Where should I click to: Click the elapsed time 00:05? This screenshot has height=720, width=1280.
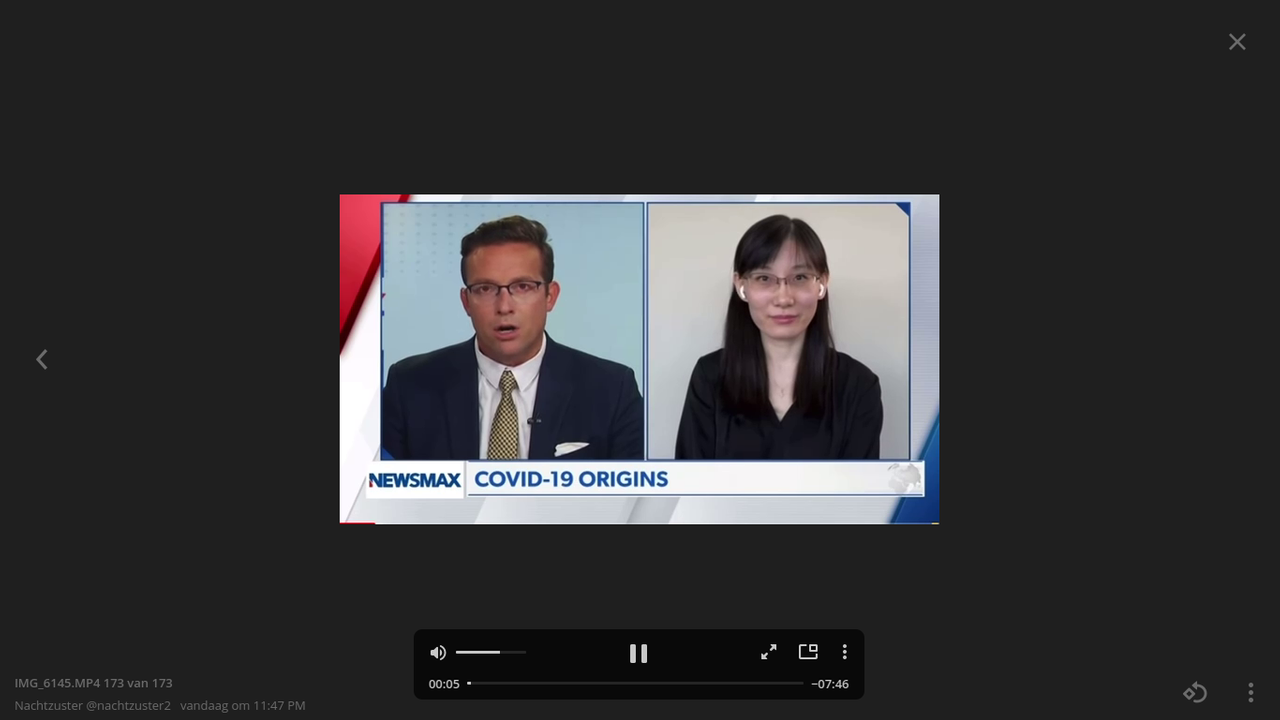coord(444,684)
